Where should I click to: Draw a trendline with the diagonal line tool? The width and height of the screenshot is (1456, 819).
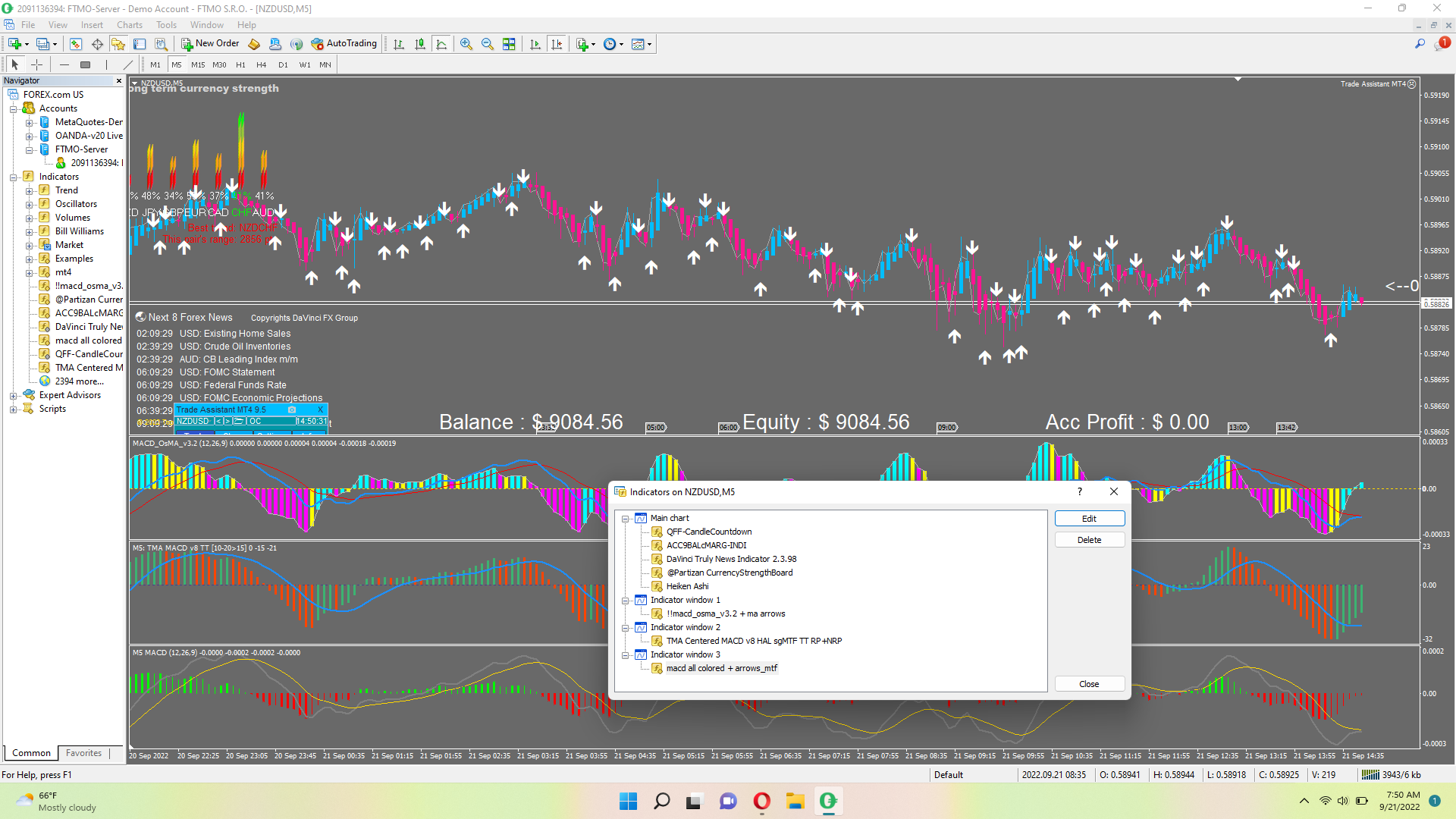coord(128,64)
